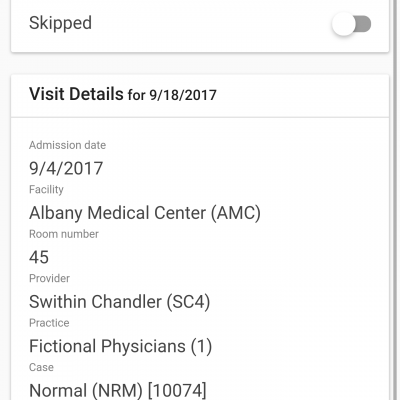Screen dimensions: 400x400
Task: Click the Case field label
Action: click(x=41, y=367)
